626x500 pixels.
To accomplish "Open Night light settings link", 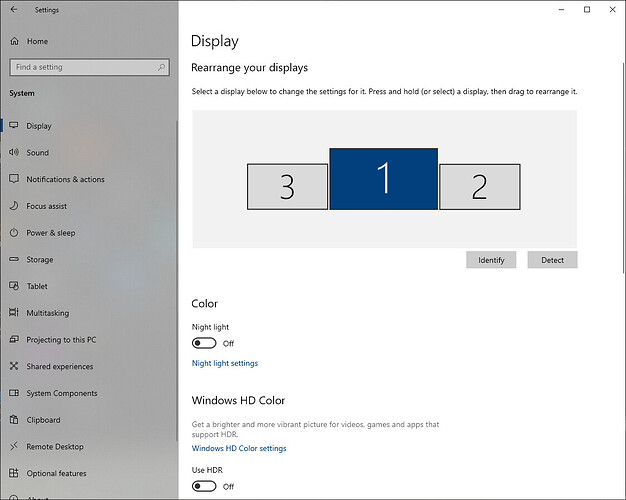I will click(x=225, y=364).
